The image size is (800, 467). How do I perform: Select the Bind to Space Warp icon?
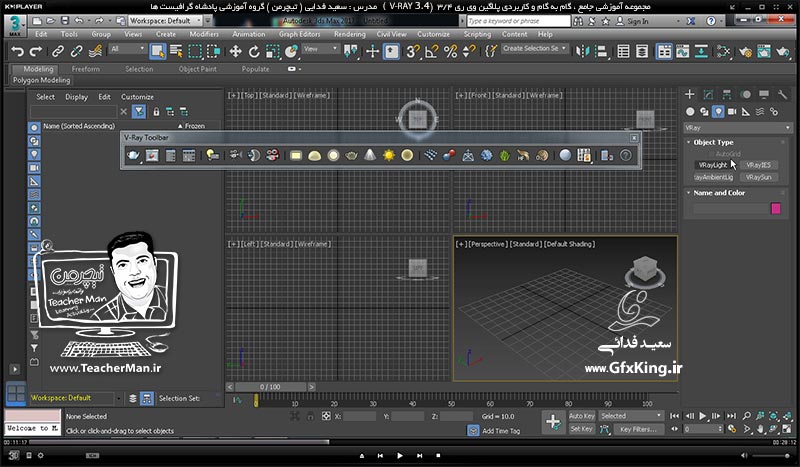pyautogui.click(x=95, y=52)
